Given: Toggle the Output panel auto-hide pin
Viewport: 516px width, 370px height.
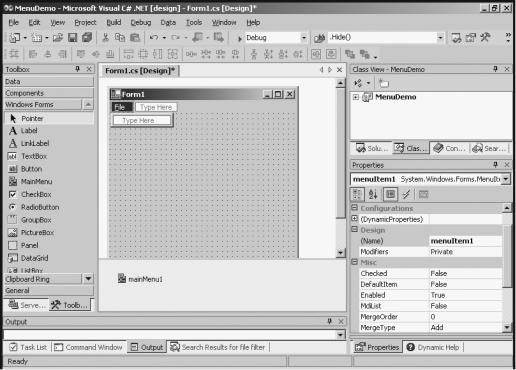Looking at the screenshot, I should coord(329,321).
